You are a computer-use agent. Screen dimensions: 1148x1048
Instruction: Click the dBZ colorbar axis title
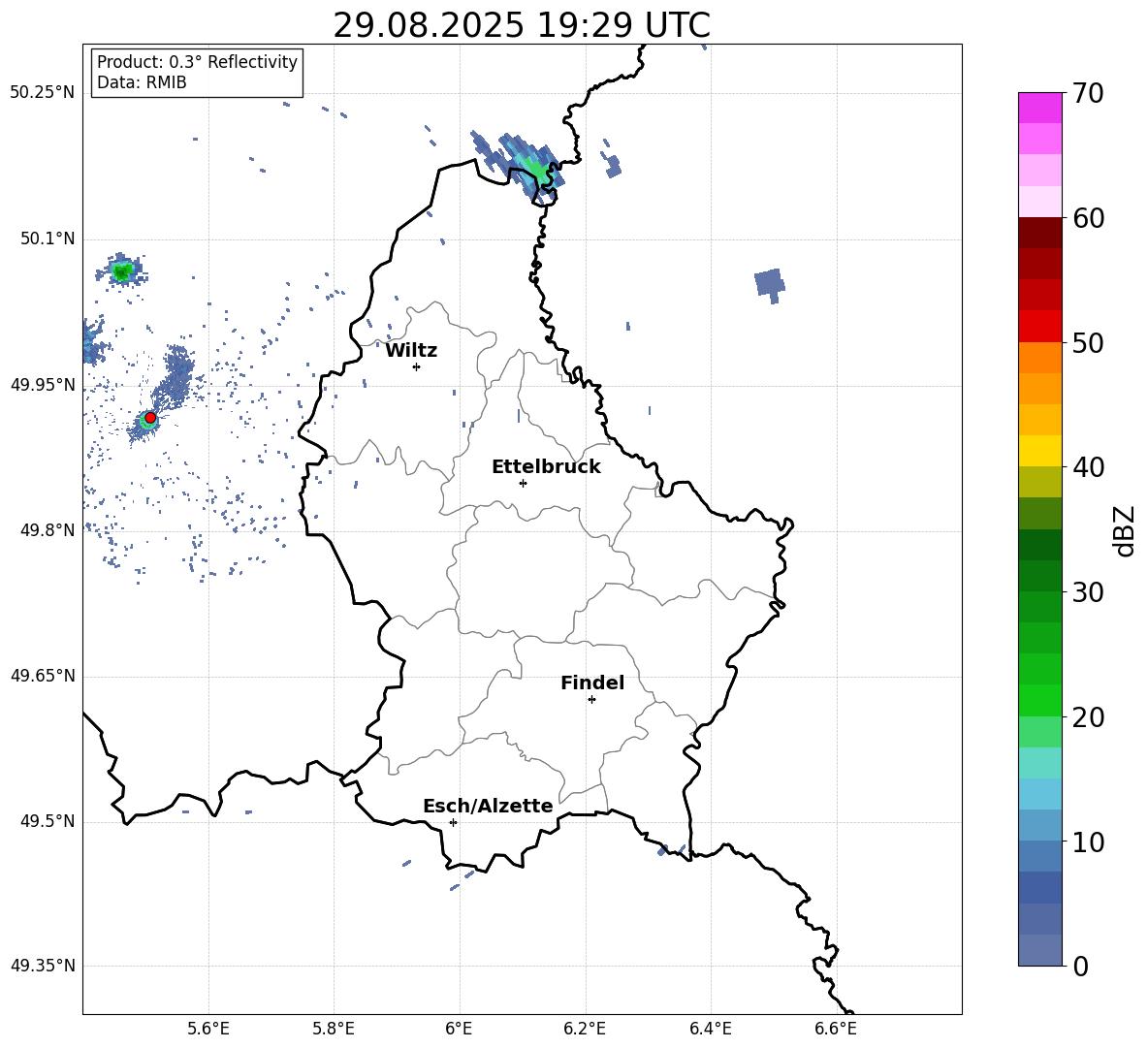coord(1125,530)
